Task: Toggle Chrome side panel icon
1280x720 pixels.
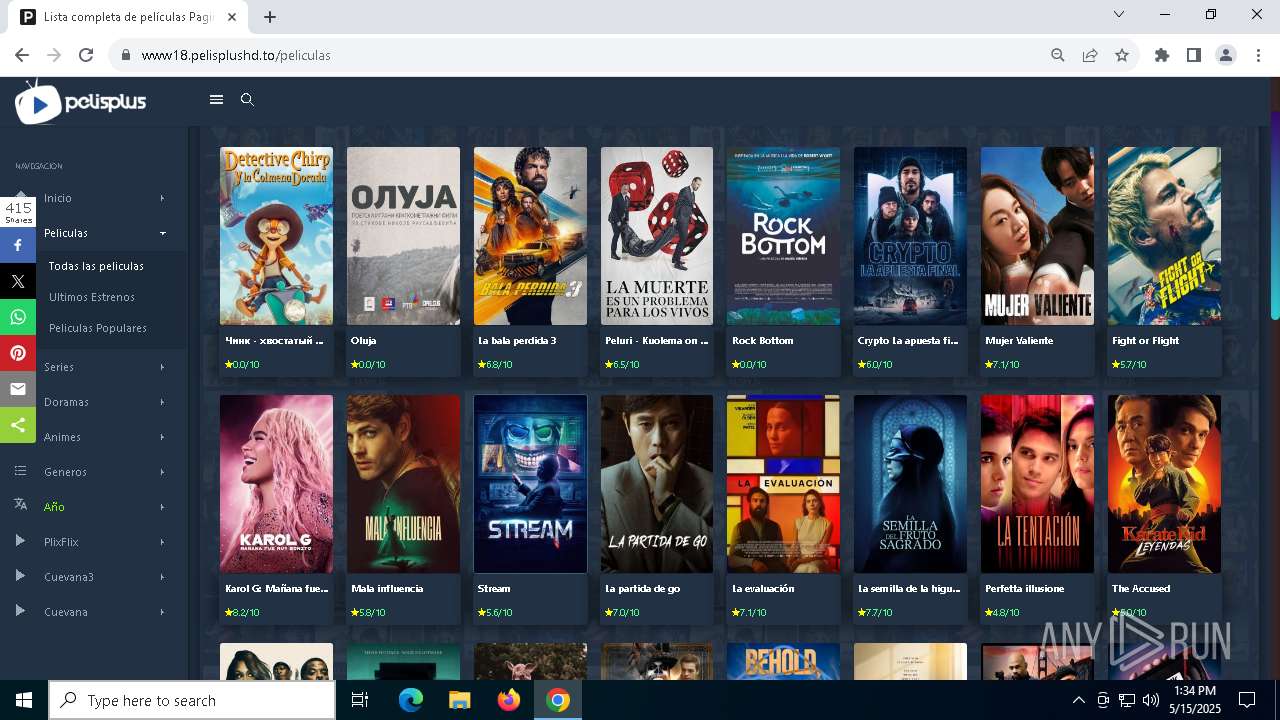Action: click(x=1194, y=55)
